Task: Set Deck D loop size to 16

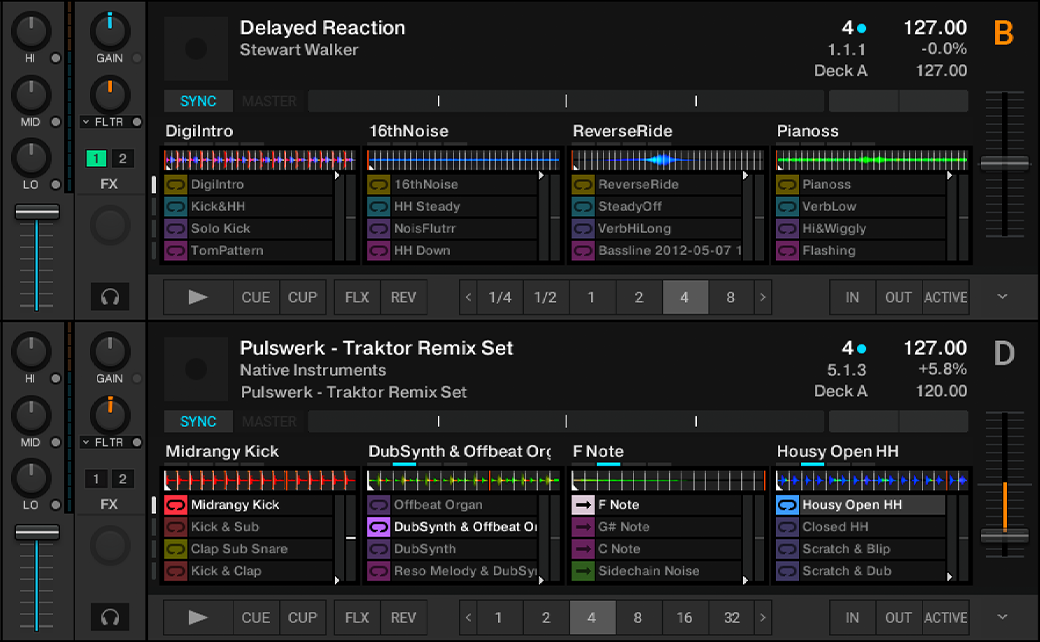Action: click(x=684, y=617)
